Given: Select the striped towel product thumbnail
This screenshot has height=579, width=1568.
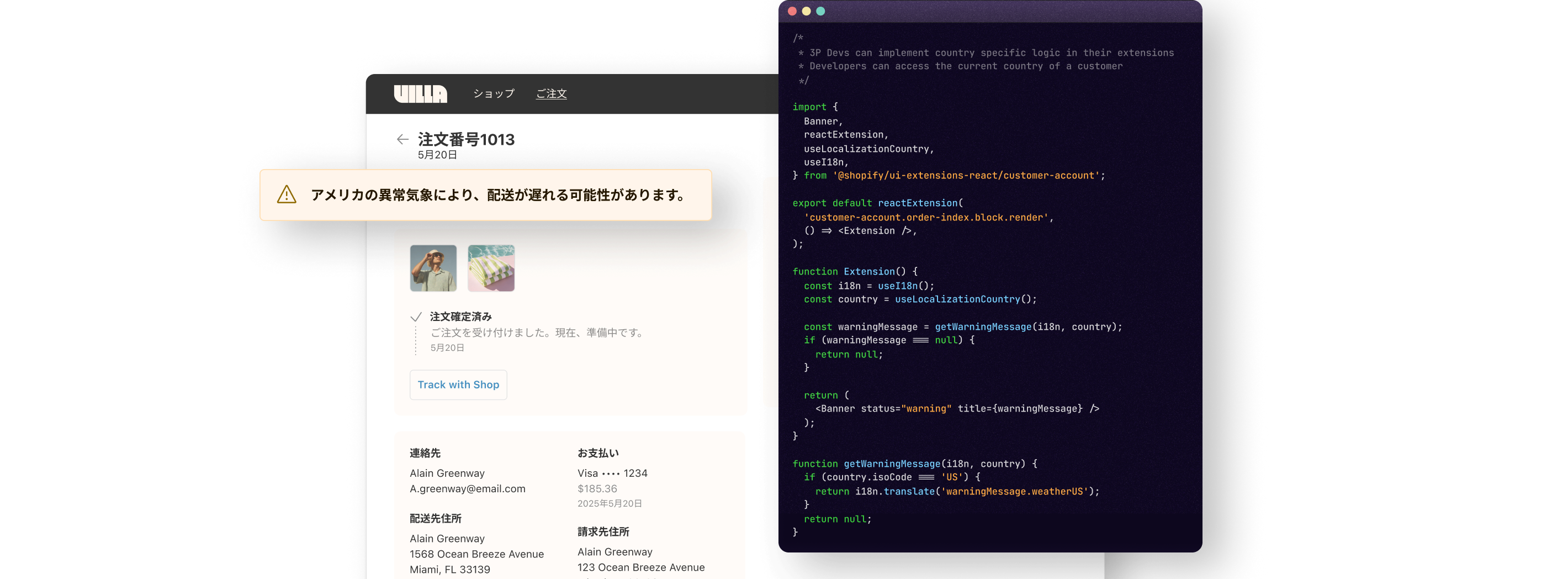Looking at the screenshot, I should 491,269.
